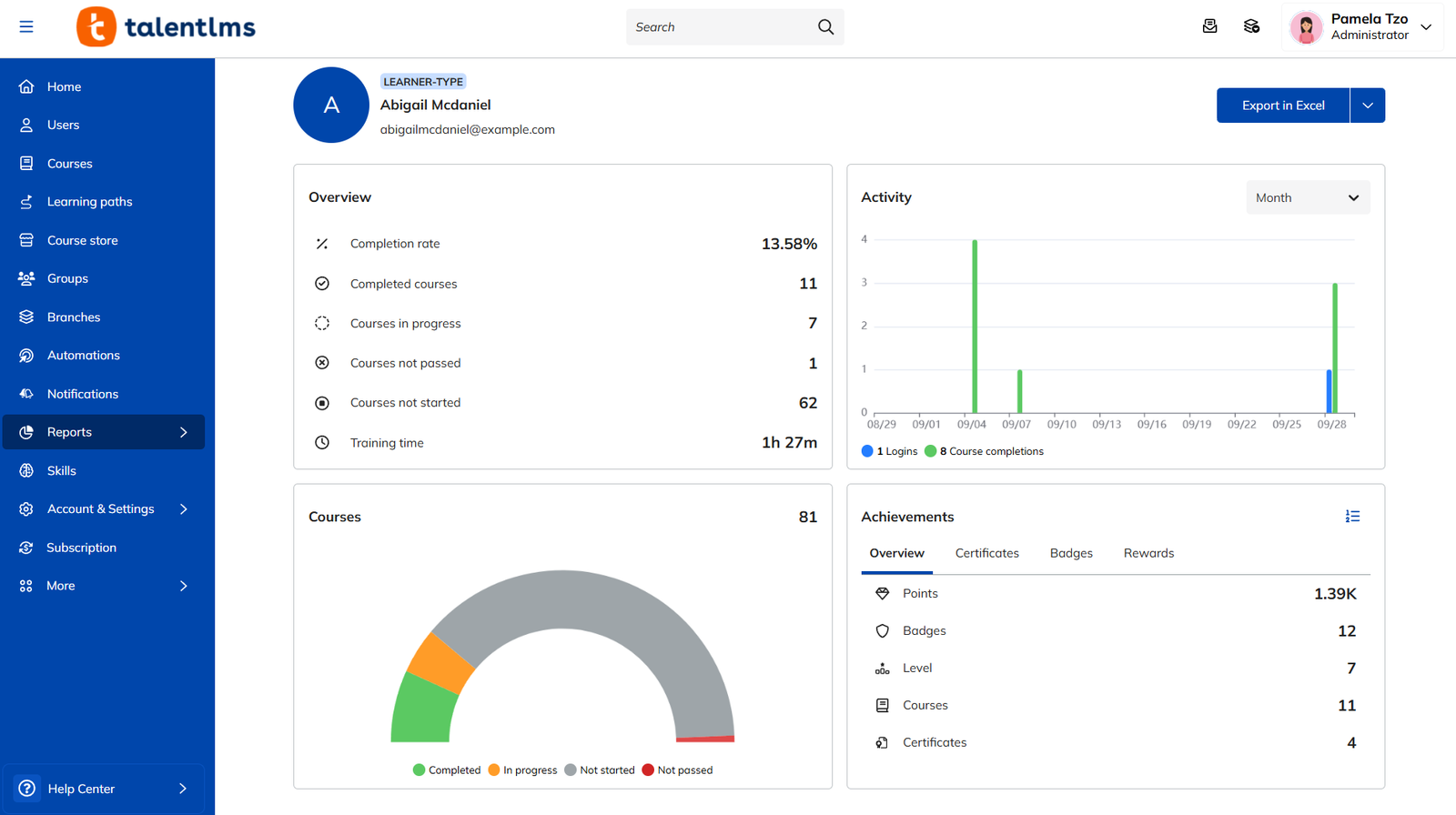The height and width of the screenshot is (815, 1456).
Task: Expand the Export in Excel arrow menu
Action: tap(1368, 106)
